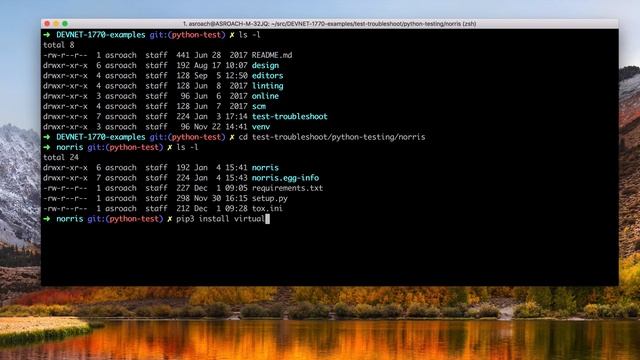This screenshot has height=360, width=640.
Task: Click the yellow ✗ on the last prompt
Action: [x=170, y=219]
